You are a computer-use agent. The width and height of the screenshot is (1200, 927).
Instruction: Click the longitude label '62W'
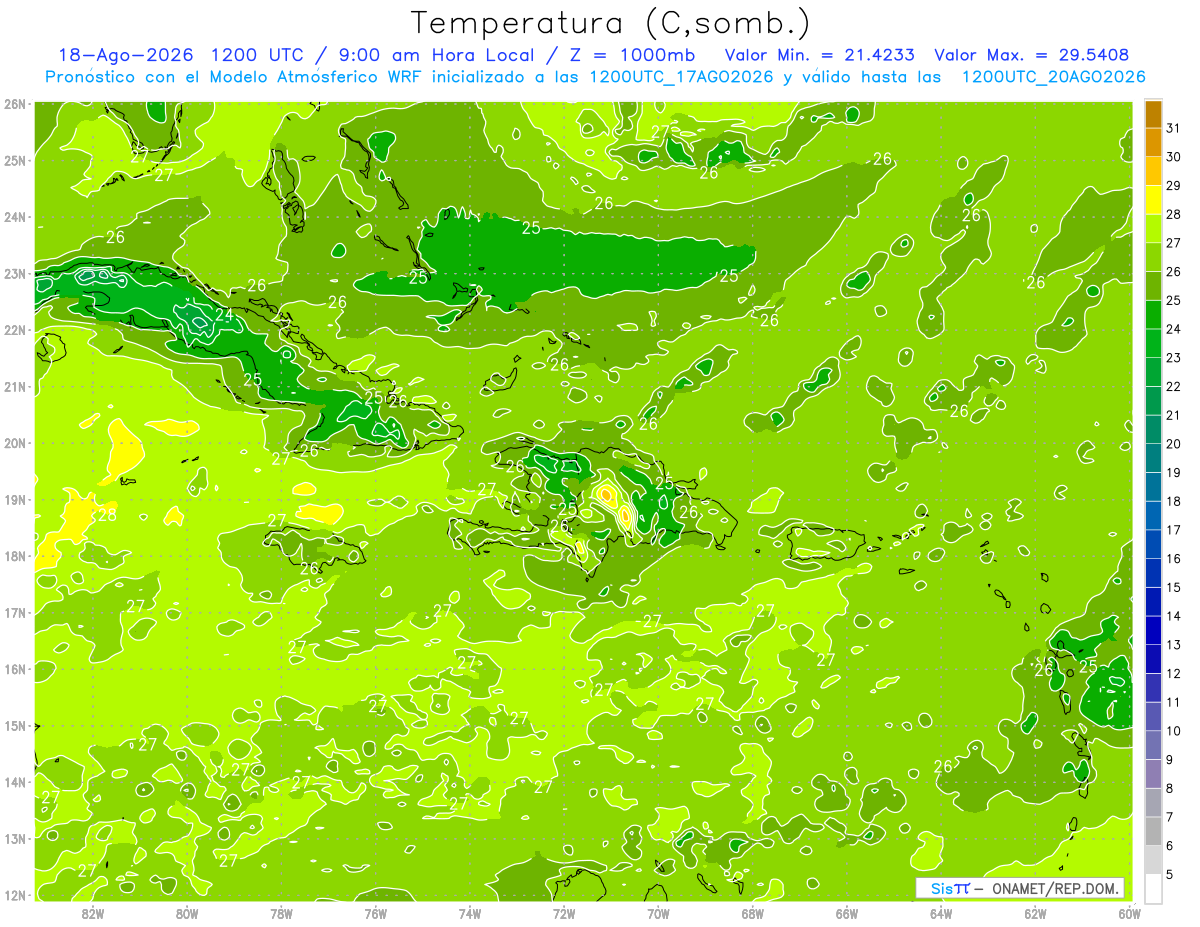click(x=1035, y=913)
